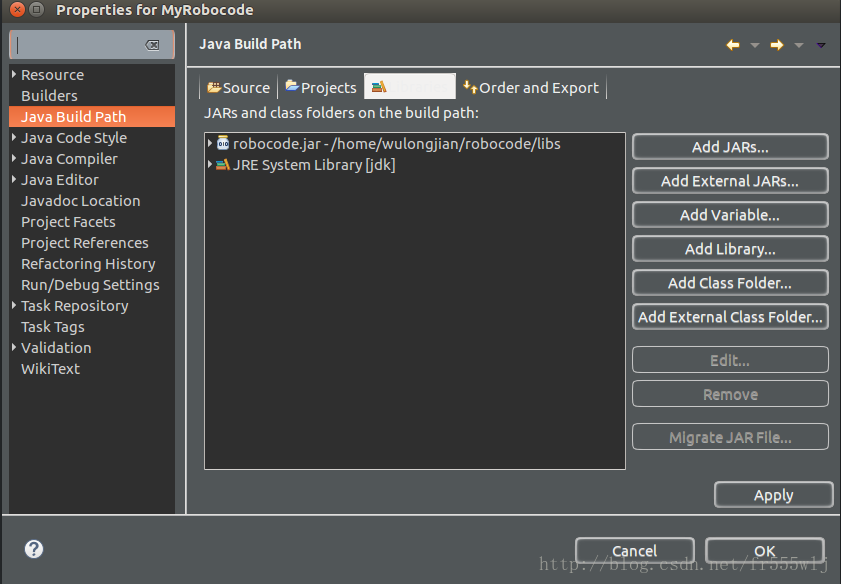Open back history dropdown arrow
841x584 pixels.
pyautogui.click(x=755, y=46)
